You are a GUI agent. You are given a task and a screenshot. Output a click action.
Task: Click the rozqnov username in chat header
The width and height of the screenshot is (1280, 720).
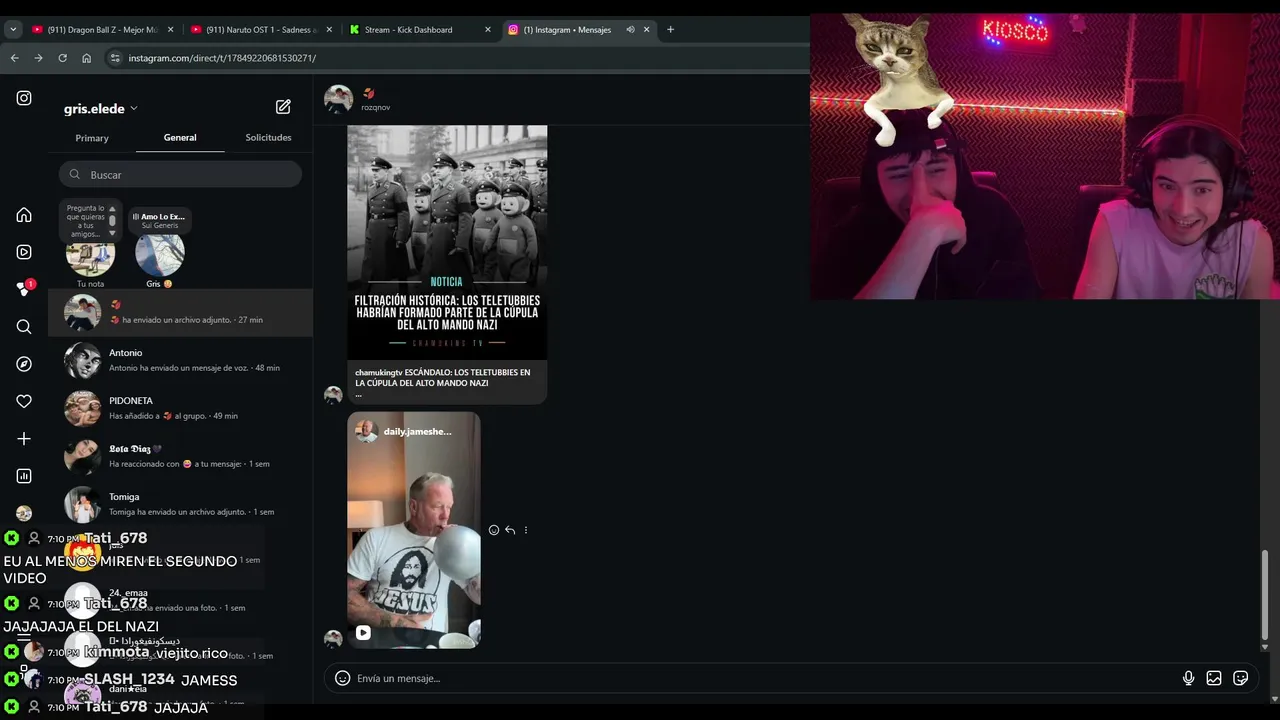pos(376,107)
